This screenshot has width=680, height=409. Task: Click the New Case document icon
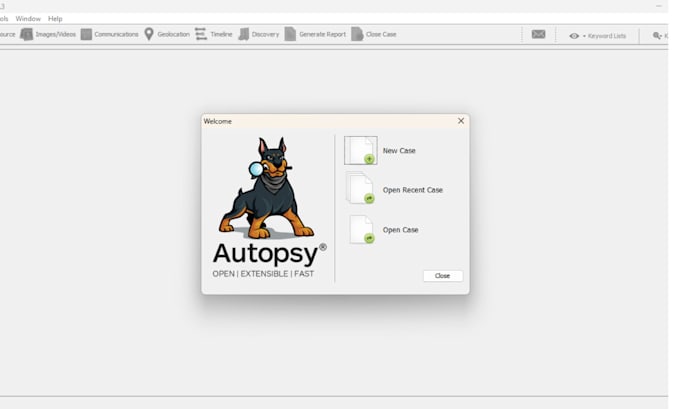(x=361, y=151)
